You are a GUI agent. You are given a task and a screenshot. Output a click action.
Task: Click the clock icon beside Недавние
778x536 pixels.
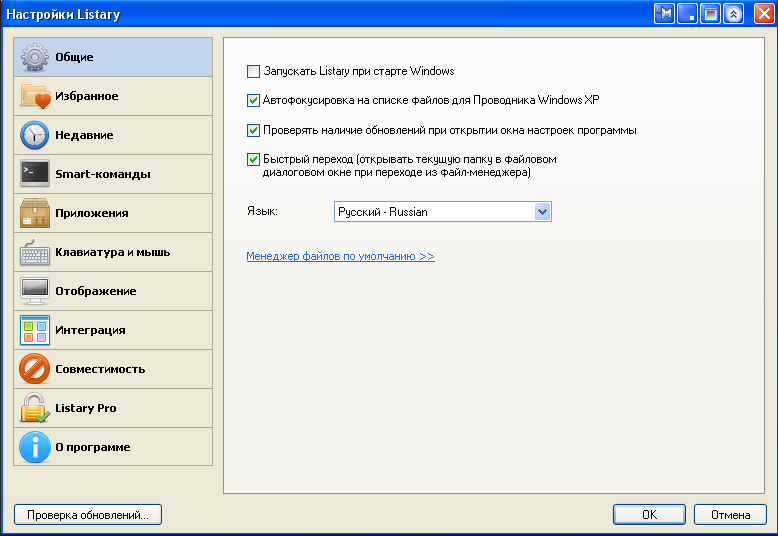[x=35, y=135]
